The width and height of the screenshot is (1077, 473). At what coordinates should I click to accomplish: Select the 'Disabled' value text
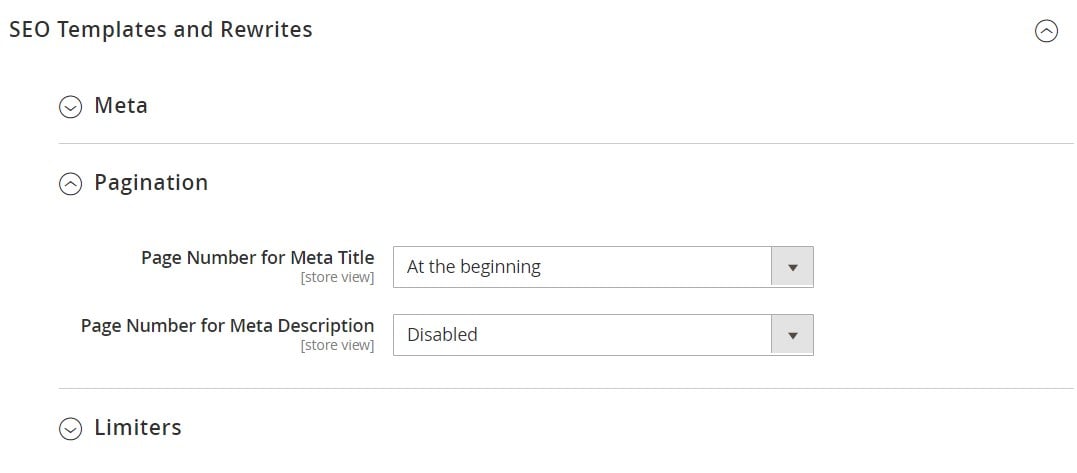(442, 334)
